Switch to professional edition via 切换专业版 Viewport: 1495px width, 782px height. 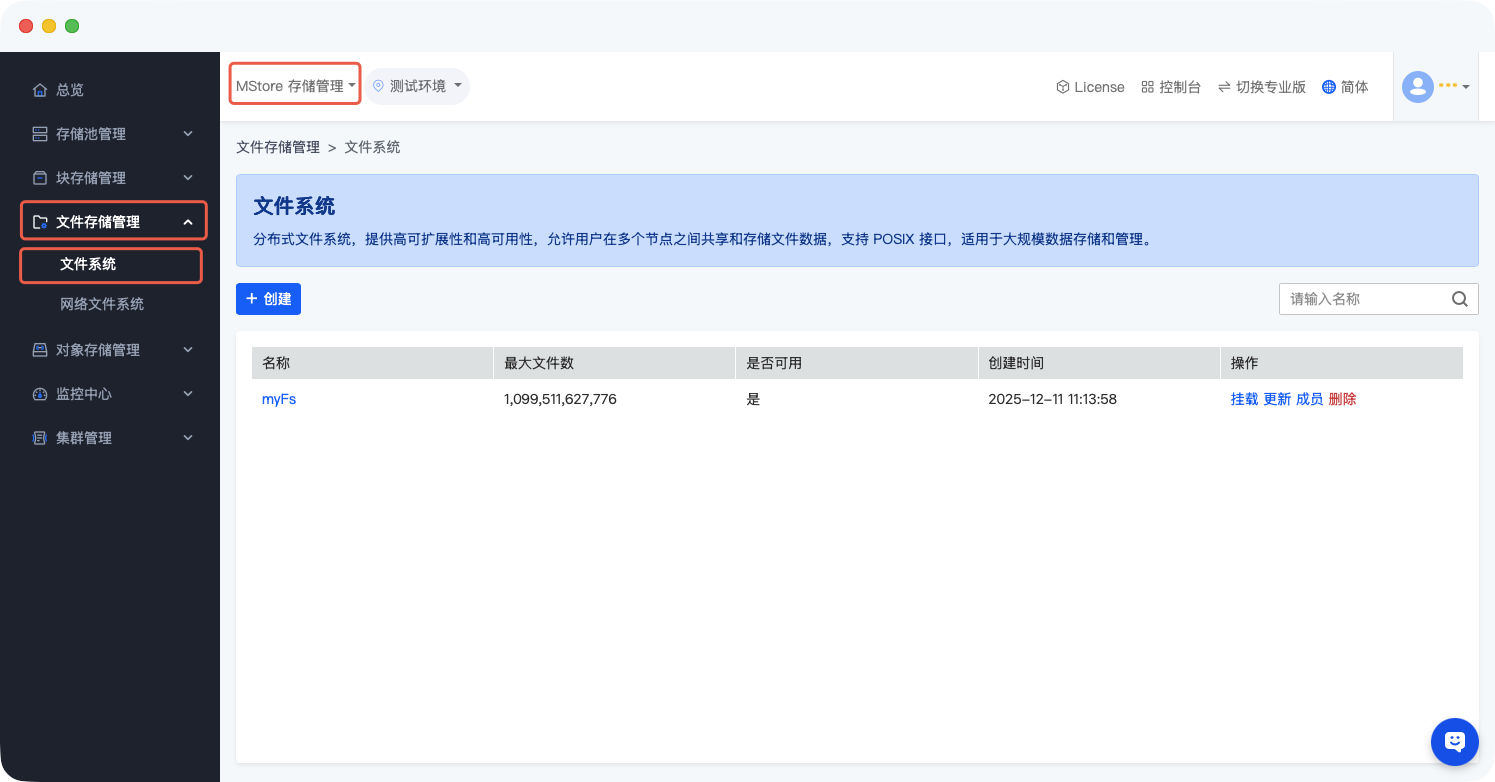[x=1261, y=87]
